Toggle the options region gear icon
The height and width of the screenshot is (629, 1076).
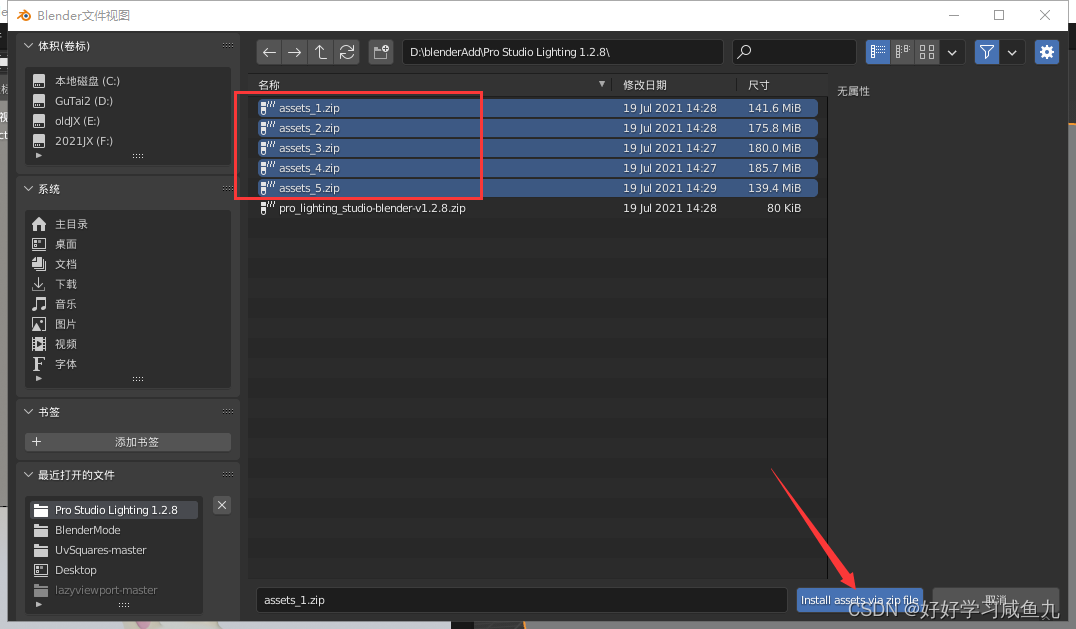click(x=1046, y=52)
